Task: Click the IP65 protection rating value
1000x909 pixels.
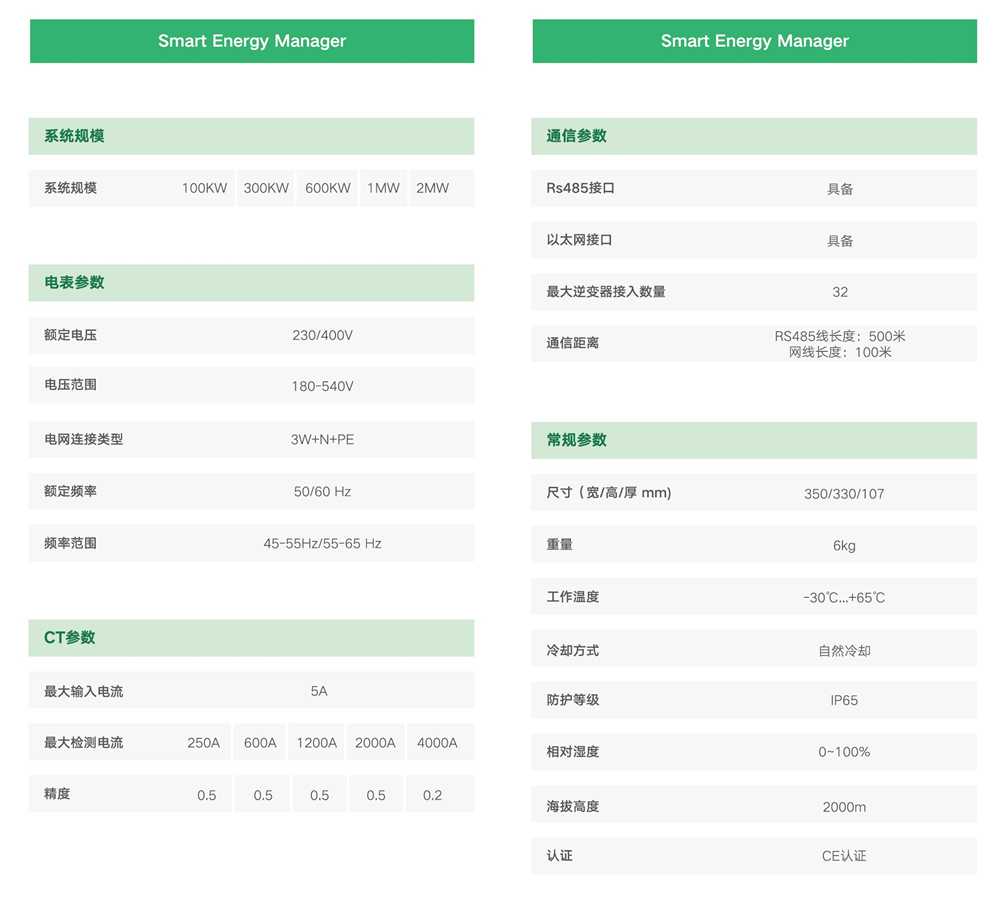Action: click(844, 700)
